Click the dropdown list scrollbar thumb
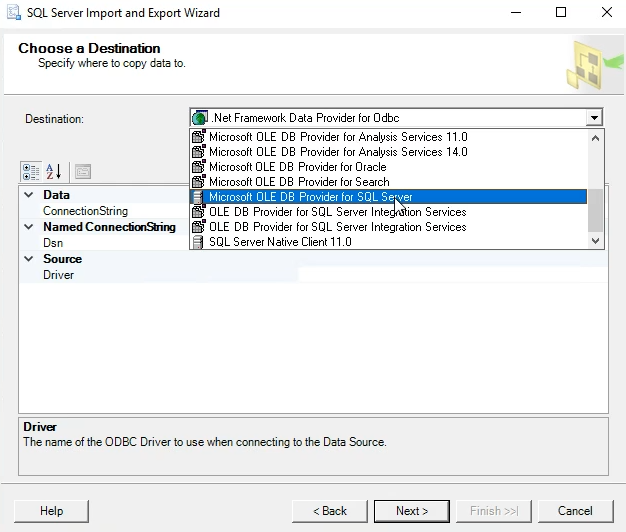The image size is (626, 532). pyautogui.click(x=595, y=210)
